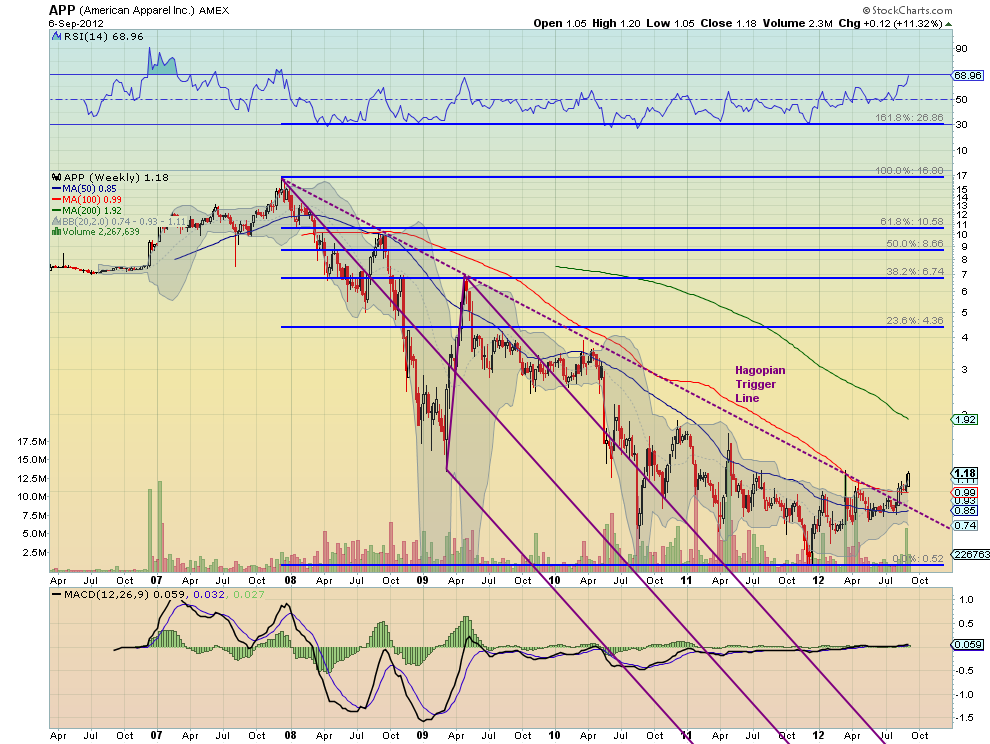Viewport: 990px width, 744px height.
Task: Click the company name American Apparel Inc.
Action: (137, 11)
